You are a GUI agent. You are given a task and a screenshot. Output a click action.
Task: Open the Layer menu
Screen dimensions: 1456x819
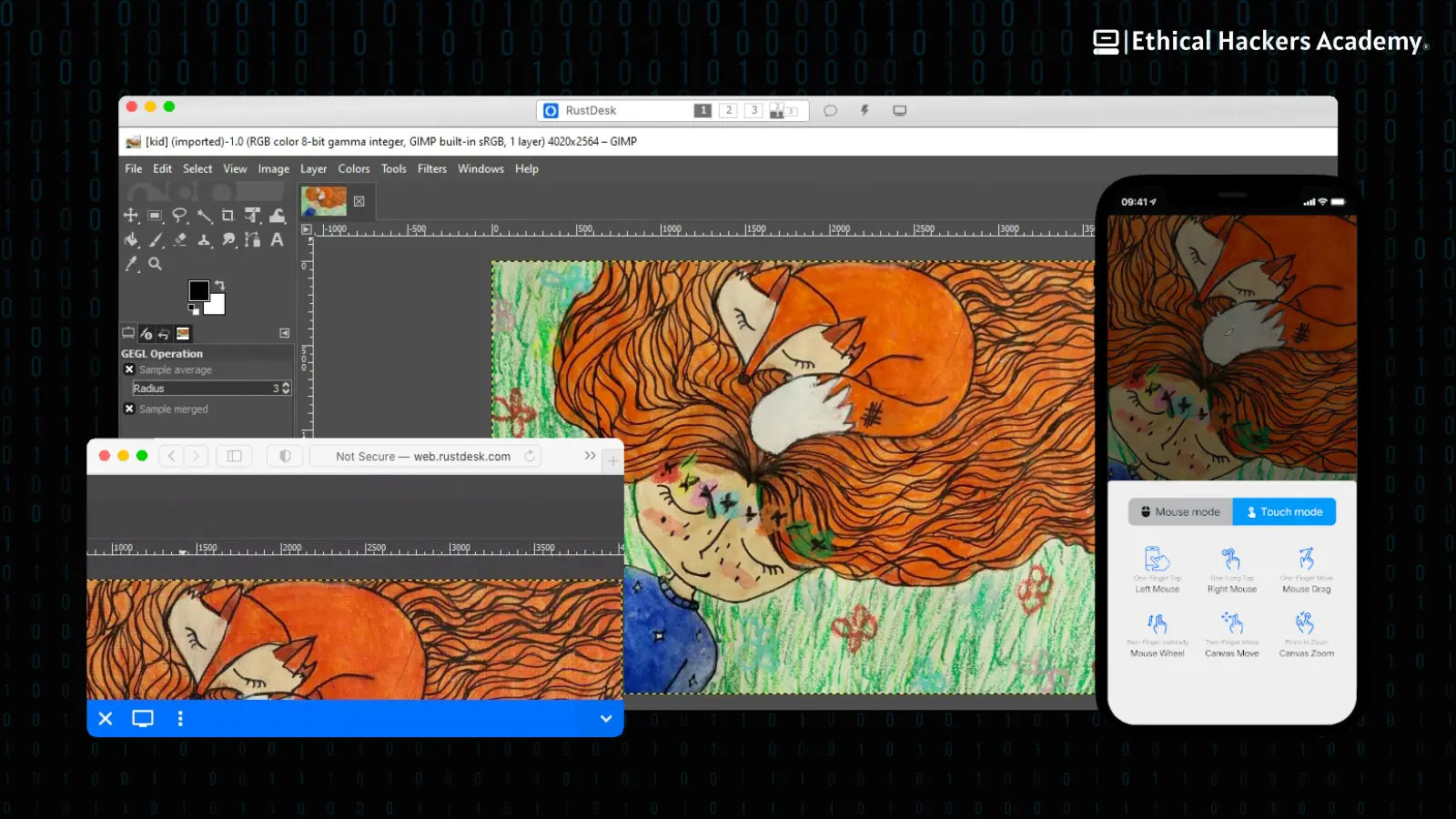(313, 169)
